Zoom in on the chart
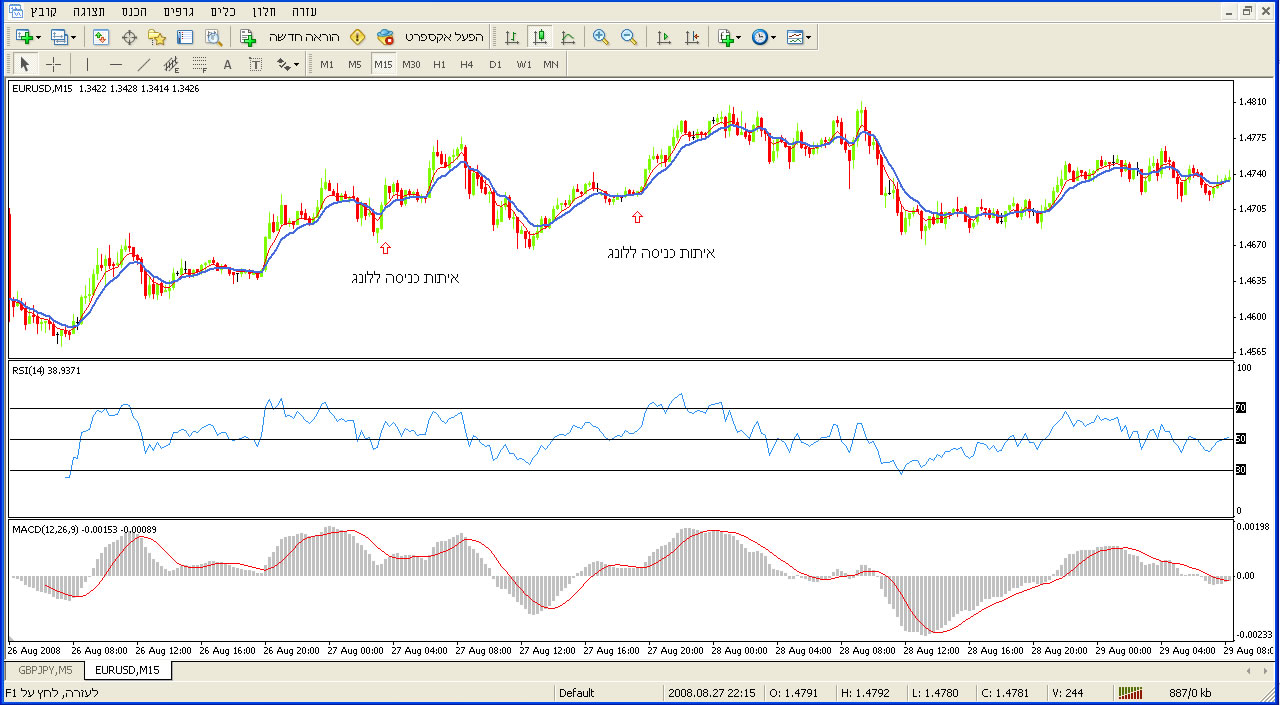The width and height of the screenshot is (1280, 705). [x=601, y=37]
